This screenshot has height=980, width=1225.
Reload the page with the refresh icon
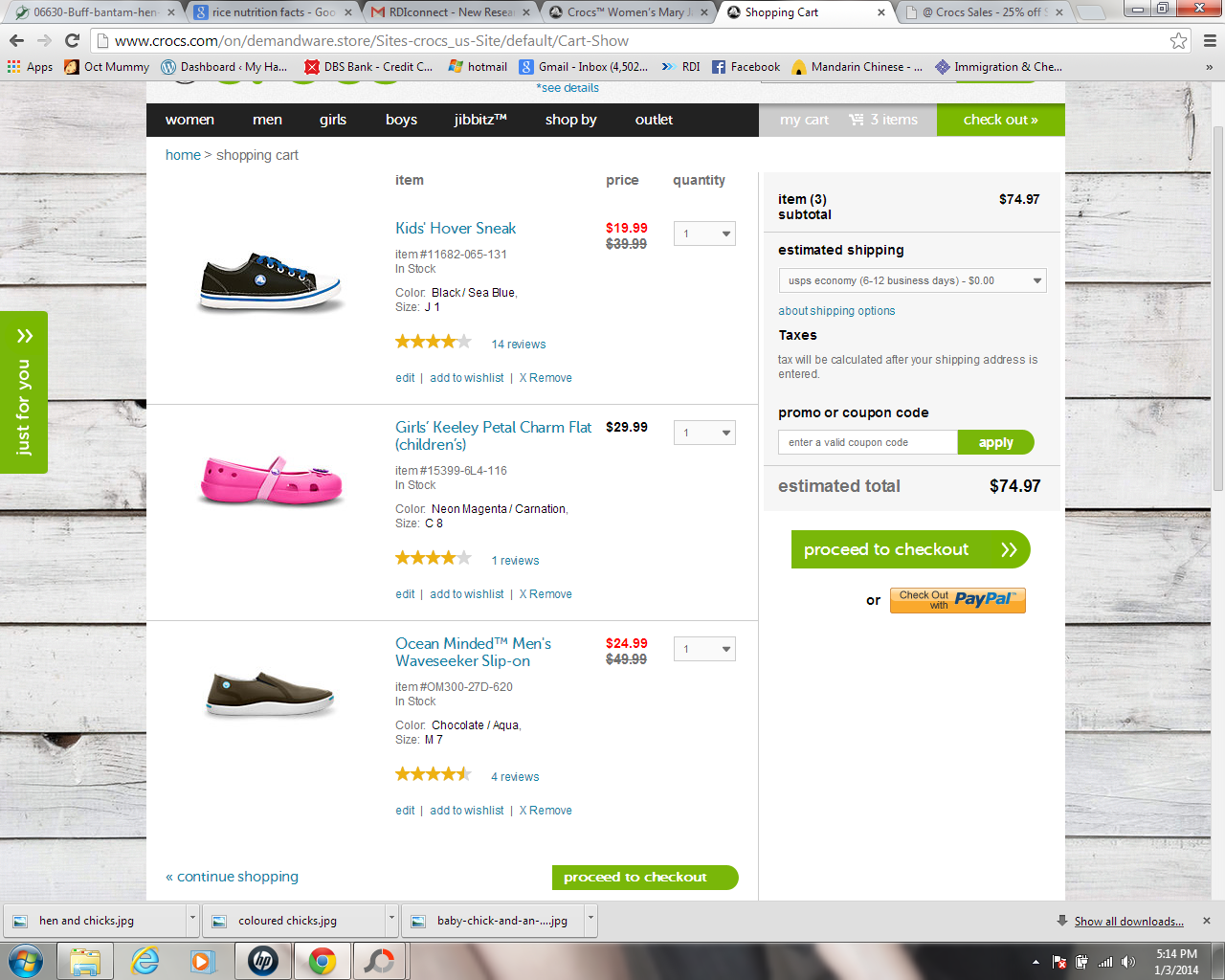pyautogui.click(x=72, y=40)
